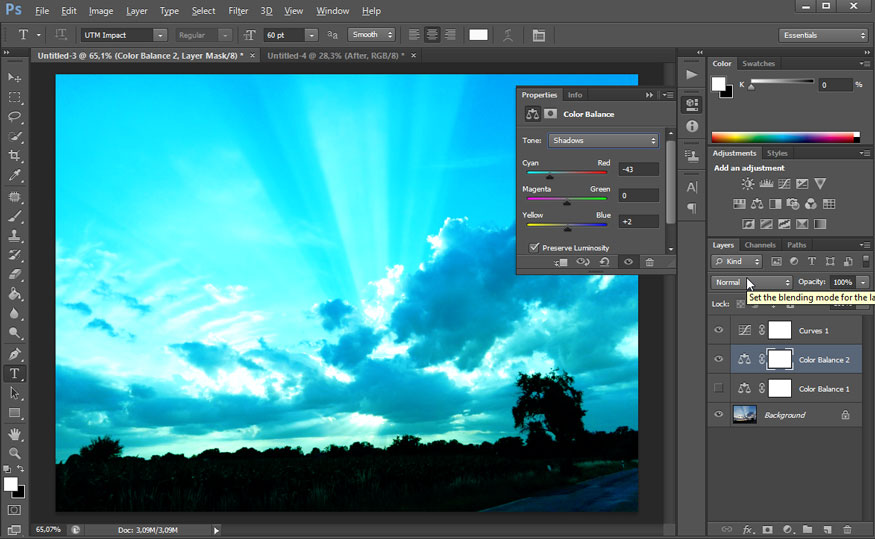Switch to Untitled-4 document tab
The image size is (875, 539).
coord(335,56)
